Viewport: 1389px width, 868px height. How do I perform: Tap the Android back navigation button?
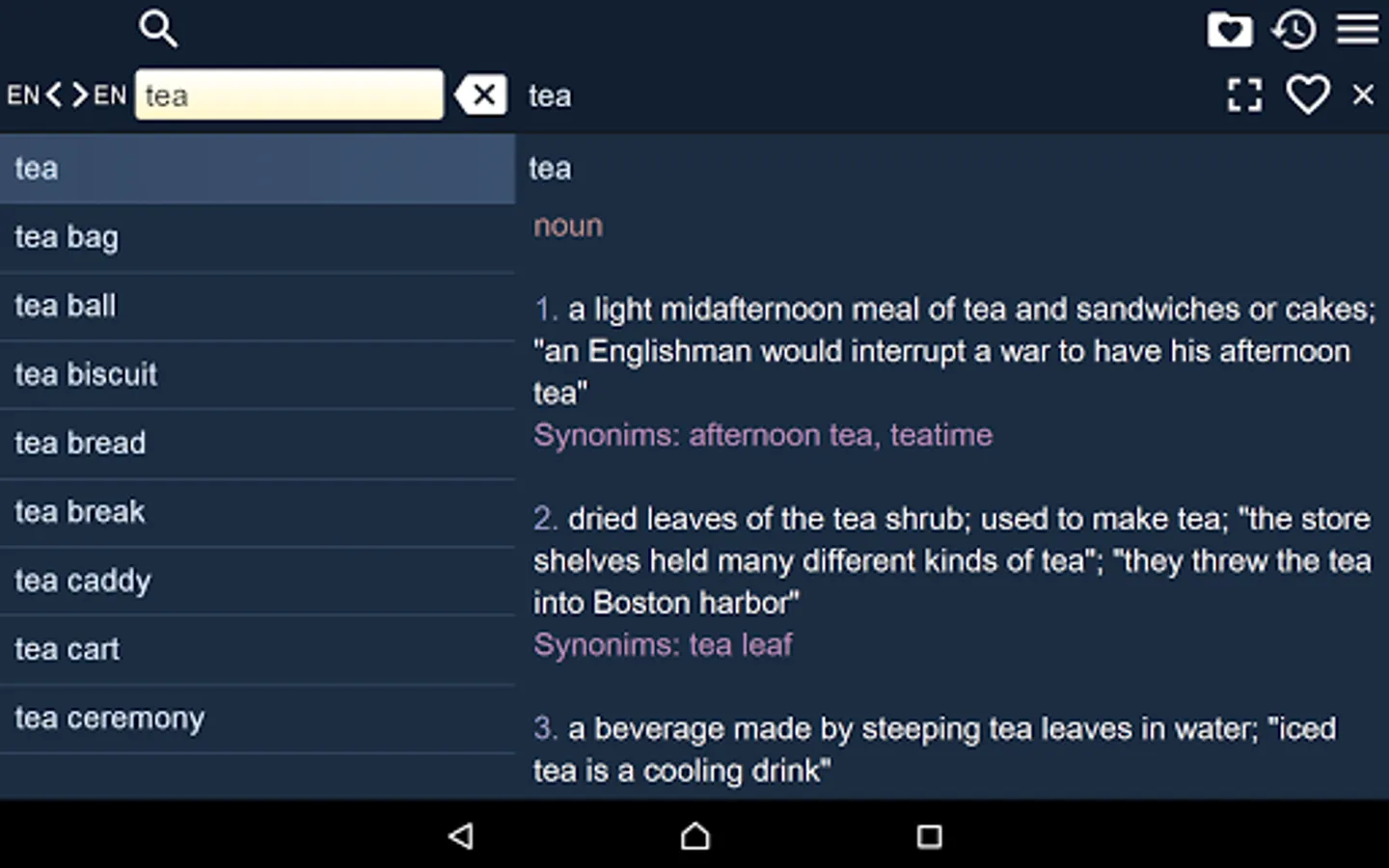[461, 835]
